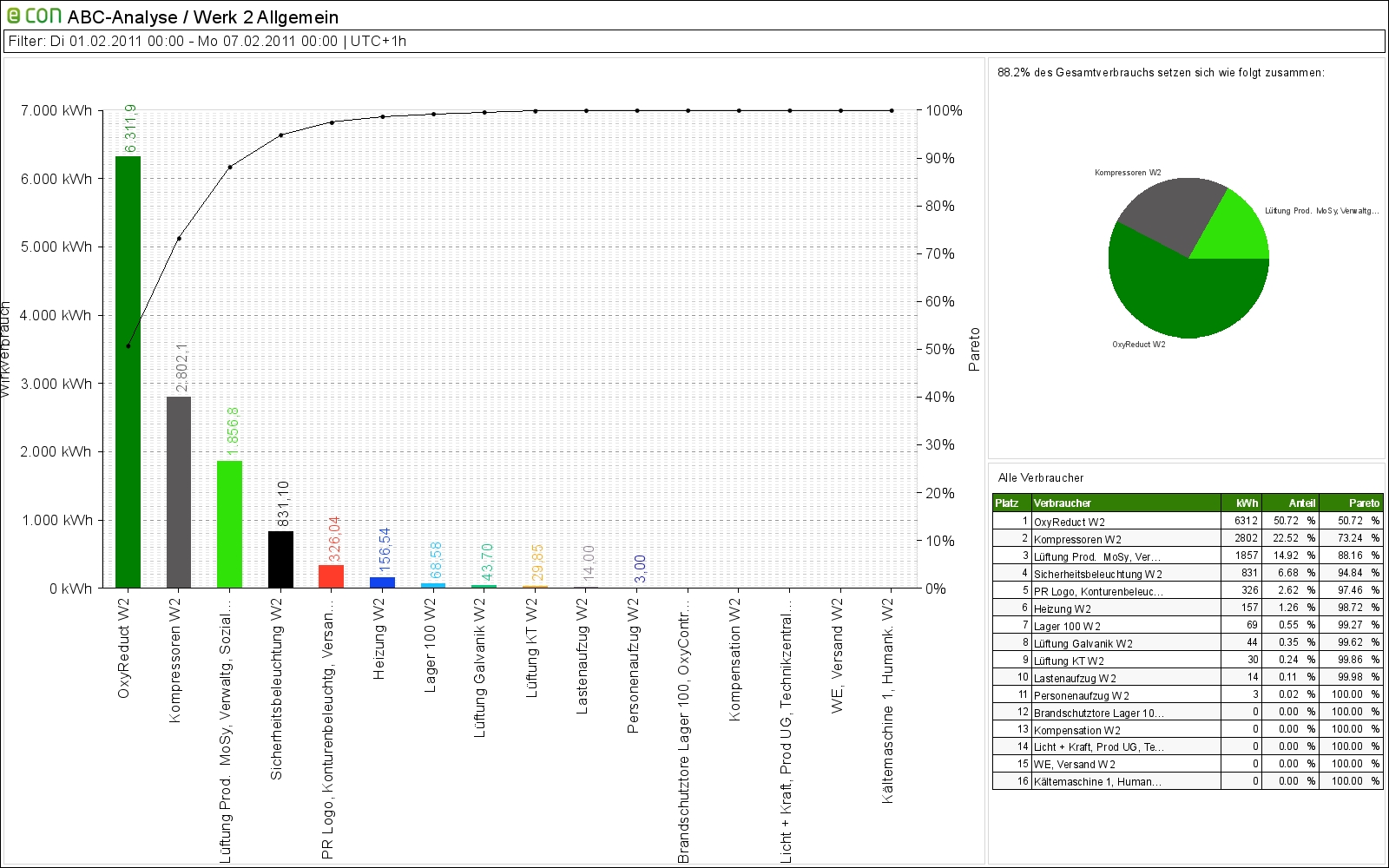Screen dimensions: 1389x868
Task: Click the Alle Verbraucher heading
Action: point(1041,477)
